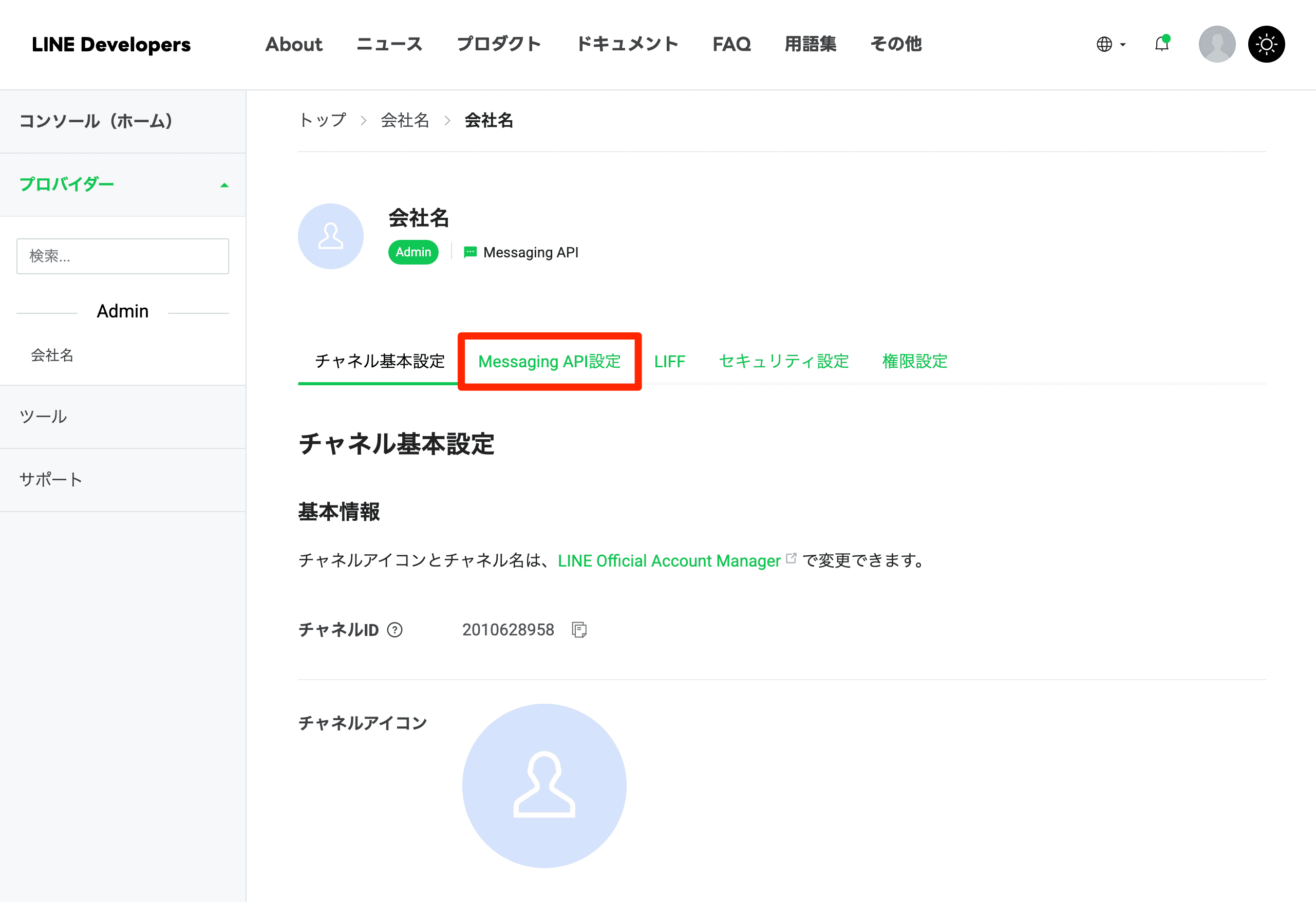Select 会社名 provider in the sidebar
The image size is (1316, 902).
tap(52, 355)
